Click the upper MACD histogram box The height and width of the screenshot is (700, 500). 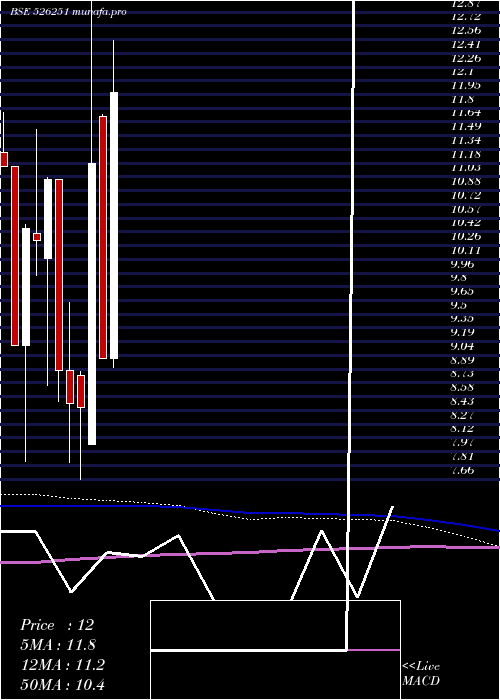[x=275, y=625]
